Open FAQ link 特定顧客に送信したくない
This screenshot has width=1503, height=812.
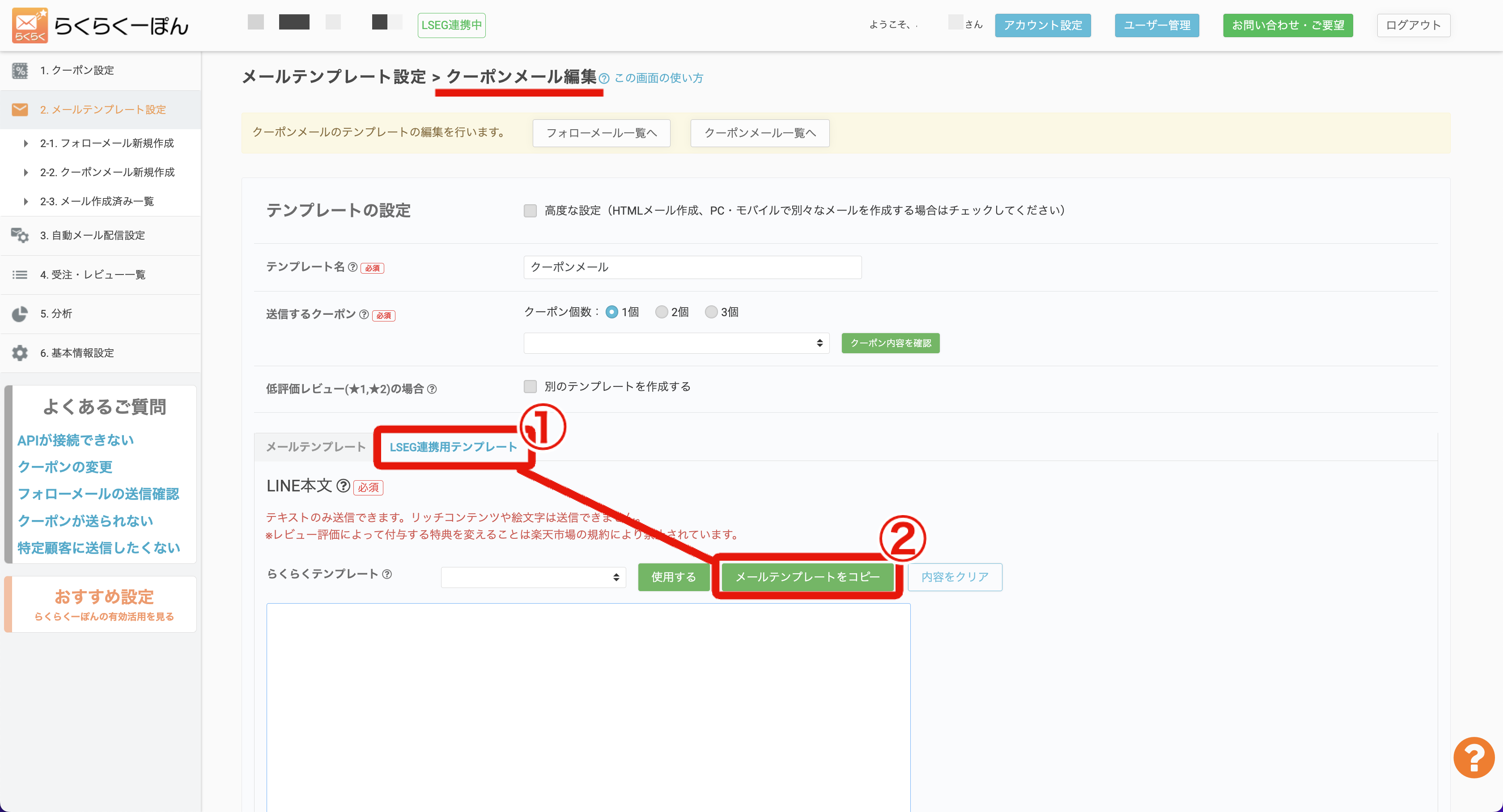(x=98, y=548)
